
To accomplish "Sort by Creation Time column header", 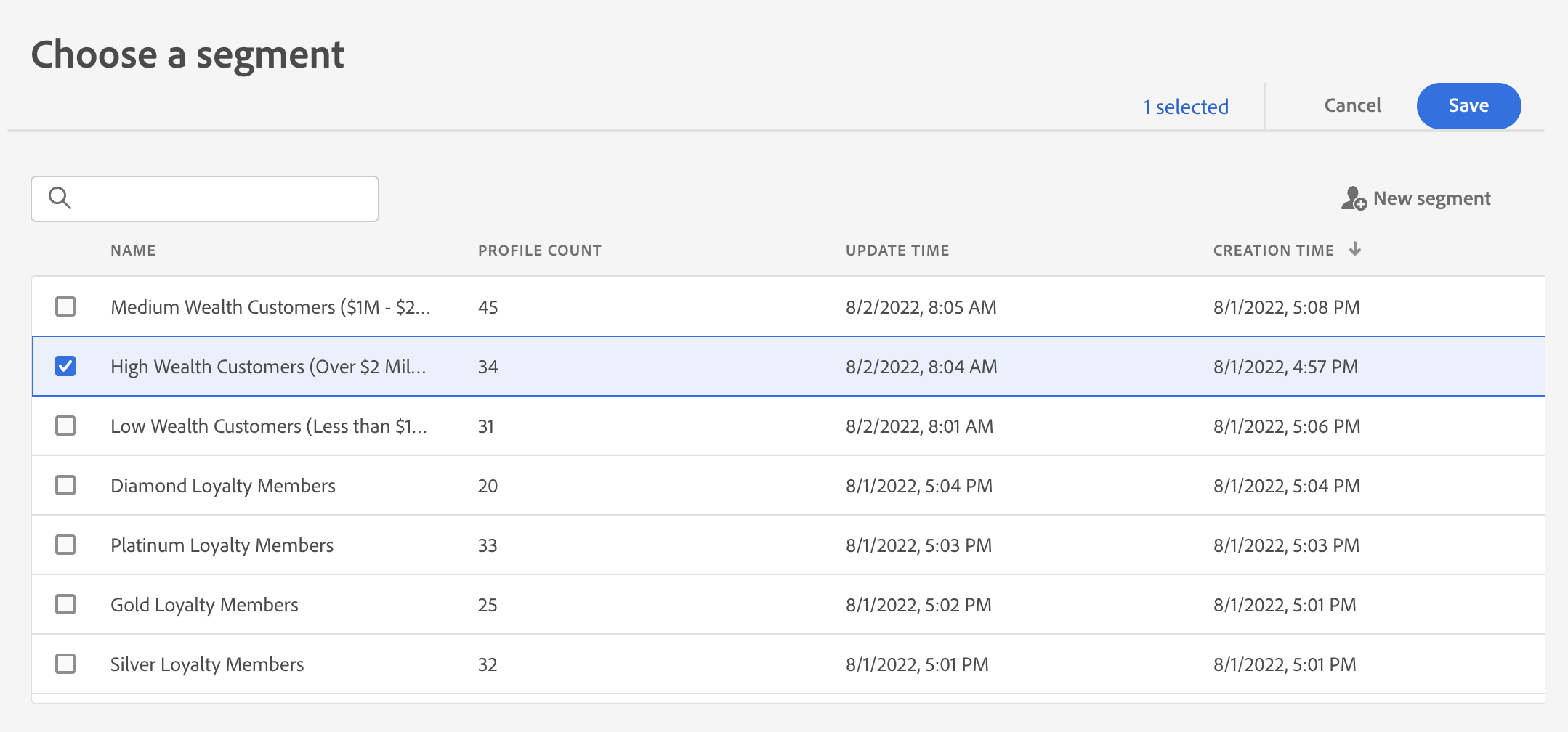I will [x=1274, y=251].
